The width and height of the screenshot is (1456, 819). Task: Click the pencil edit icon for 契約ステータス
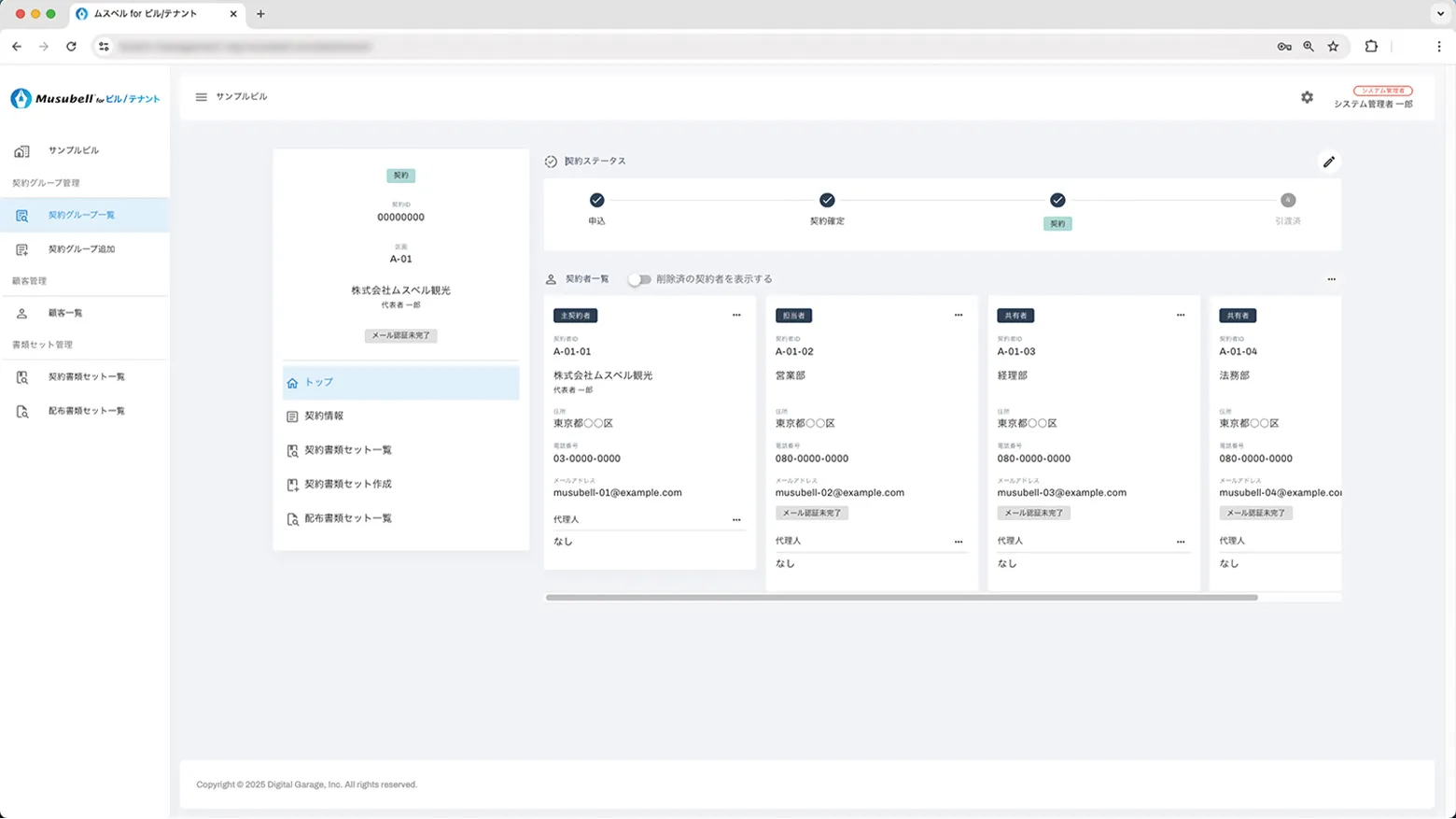coord(1328,162)
